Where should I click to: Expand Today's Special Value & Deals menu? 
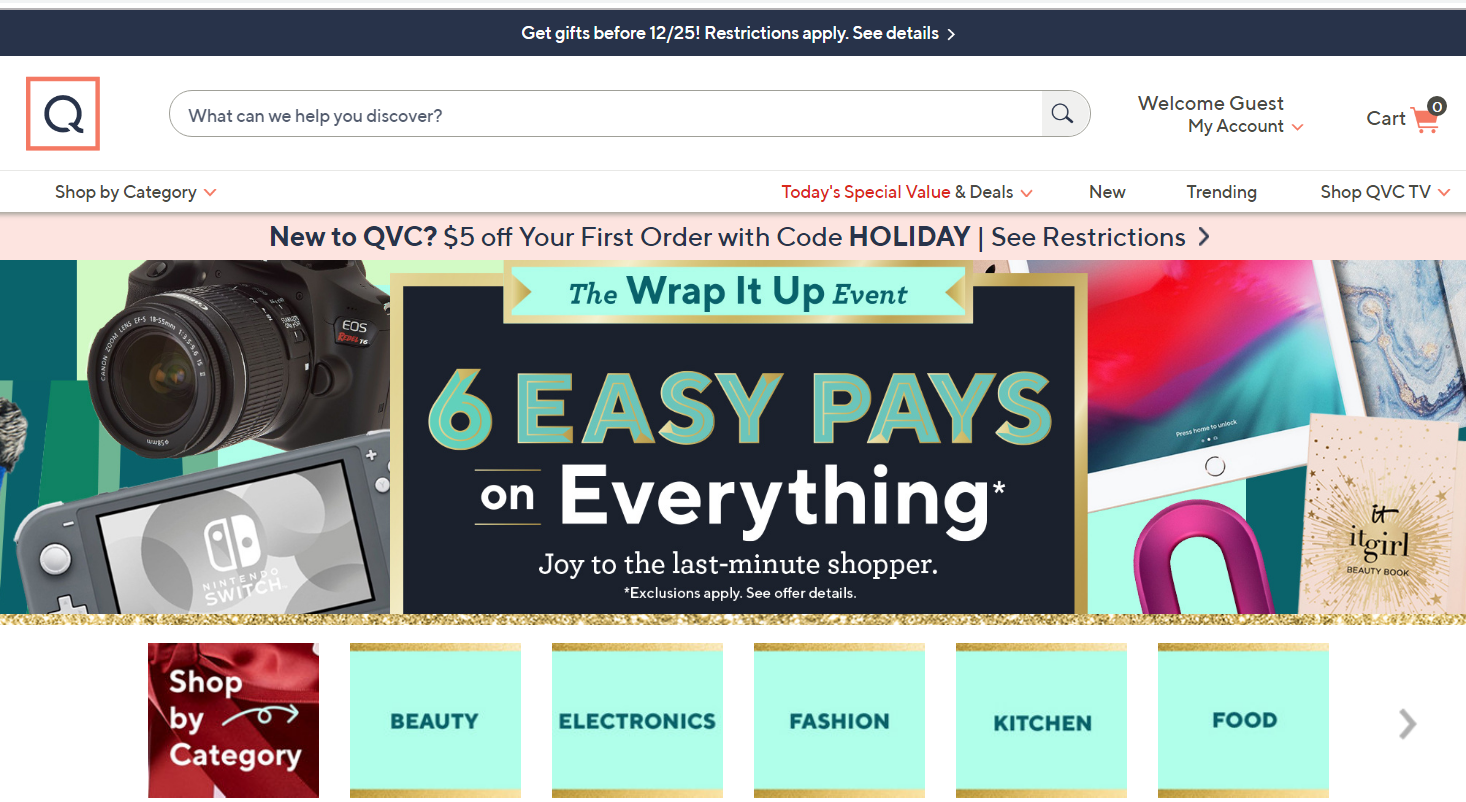click(907, 192)
